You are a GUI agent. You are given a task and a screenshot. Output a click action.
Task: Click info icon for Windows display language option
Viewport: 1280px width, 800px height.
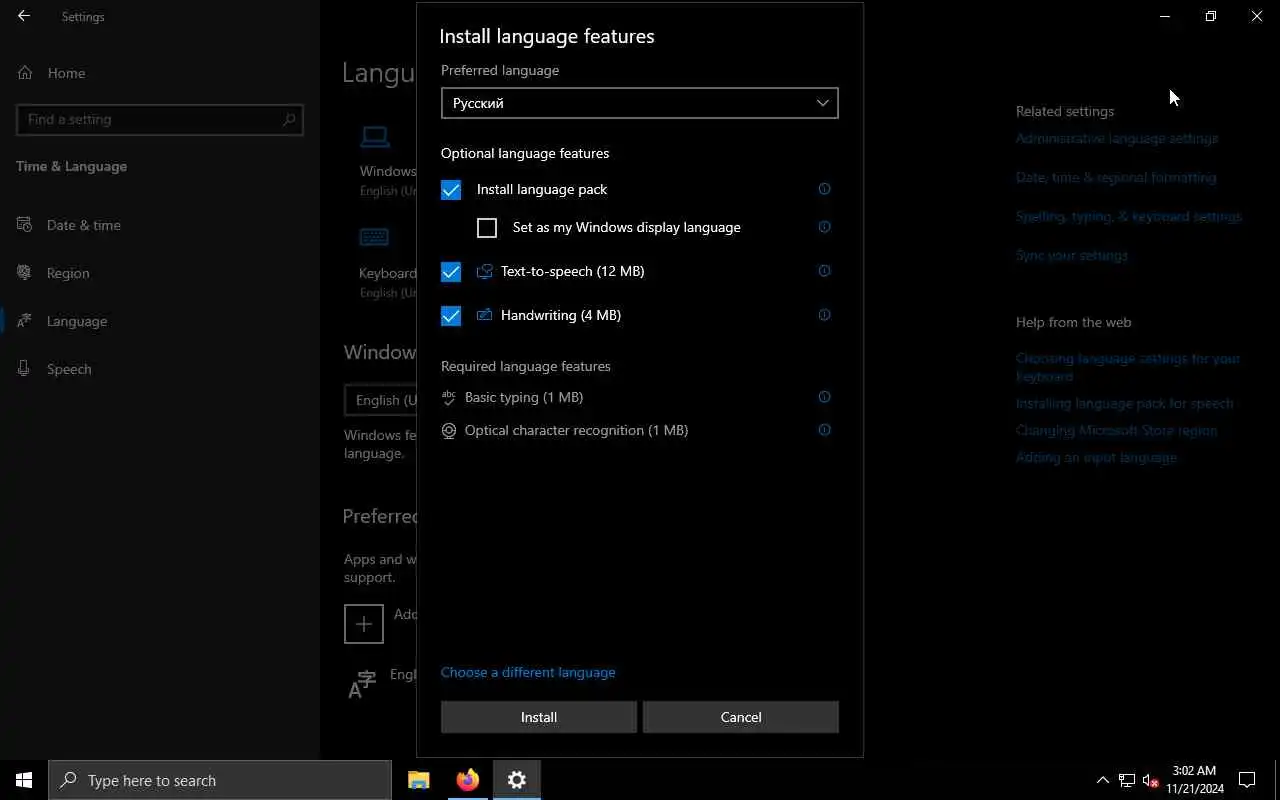coord(824,227)
